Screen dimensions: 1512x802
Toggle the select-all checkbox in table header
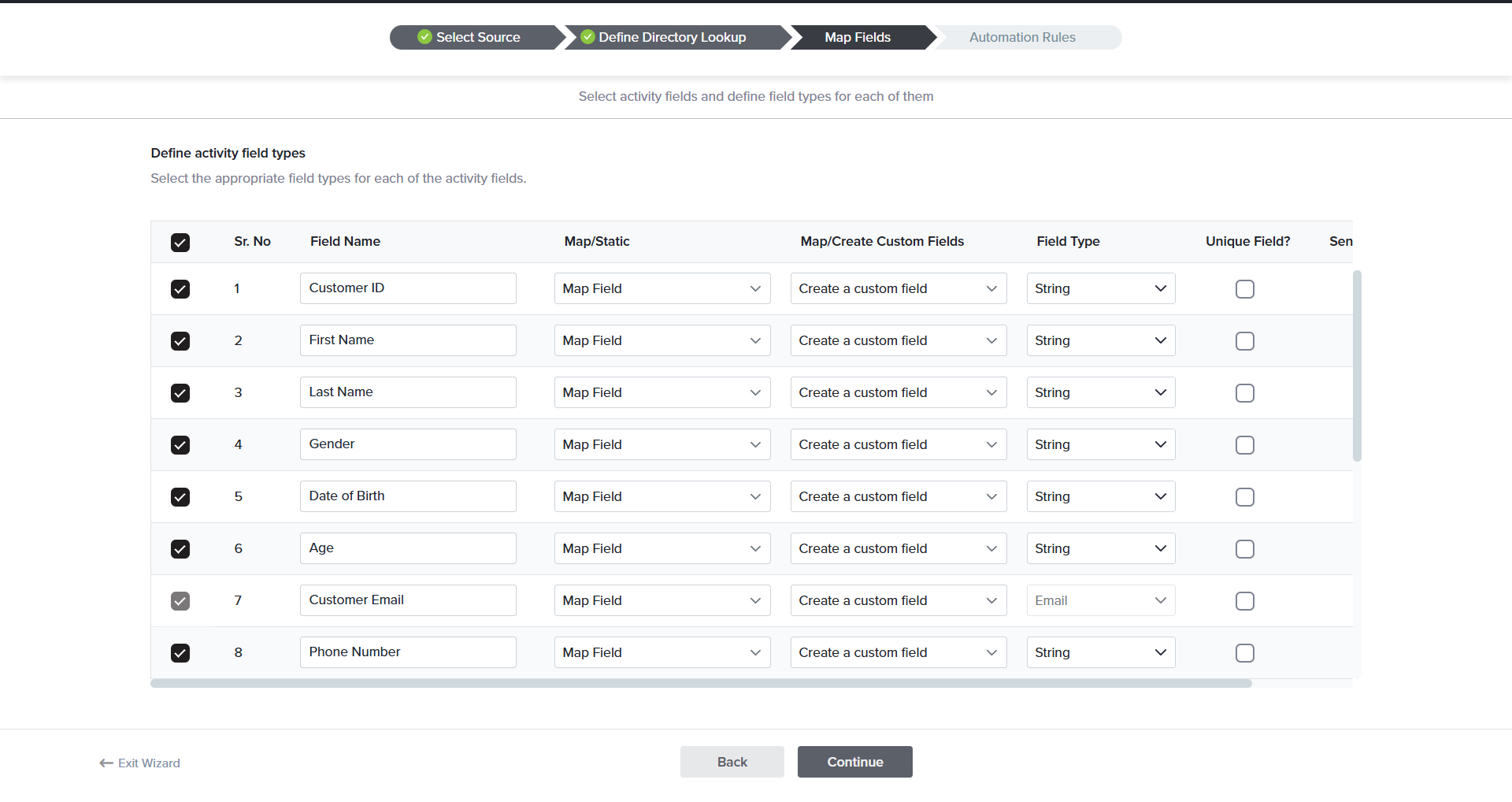click(x=180, y=243)
